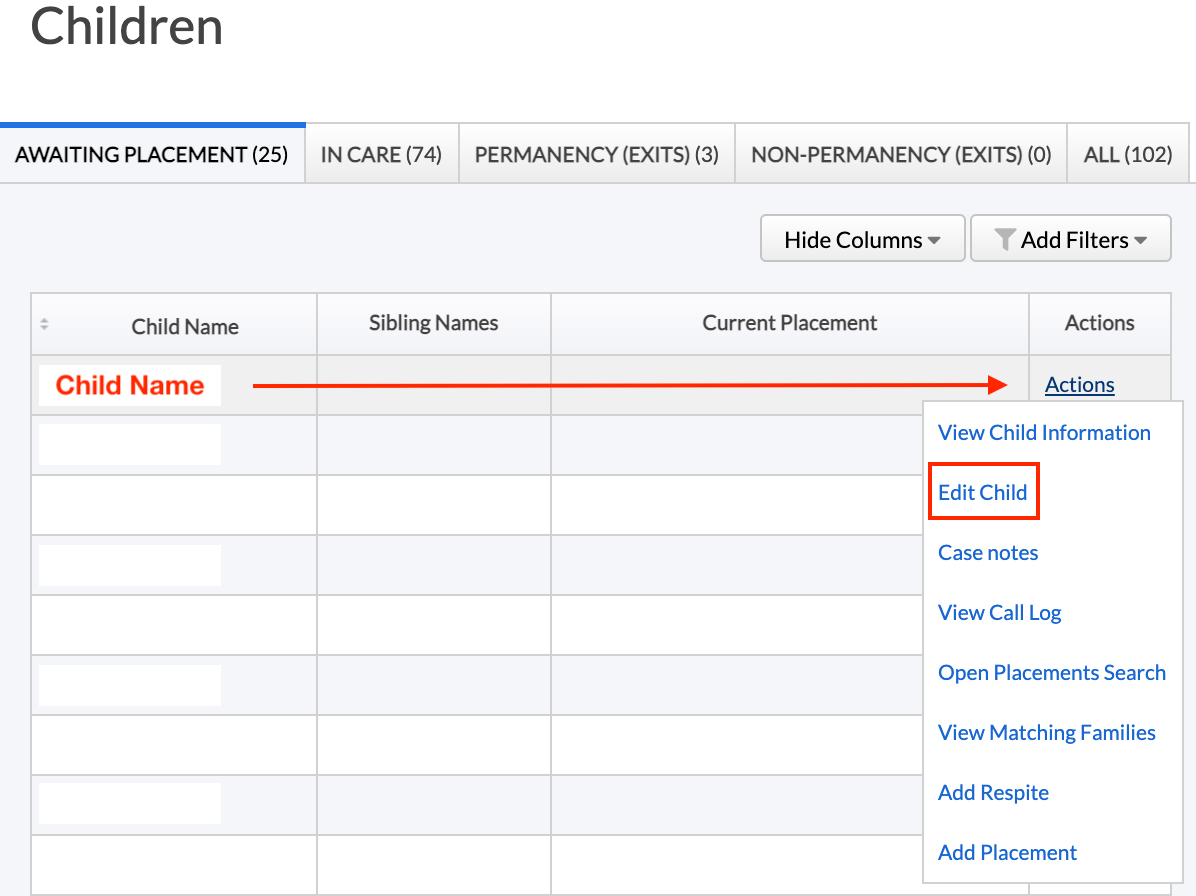Open the Hide Columns dropdown
The image size is (1196, 896).
862,240
